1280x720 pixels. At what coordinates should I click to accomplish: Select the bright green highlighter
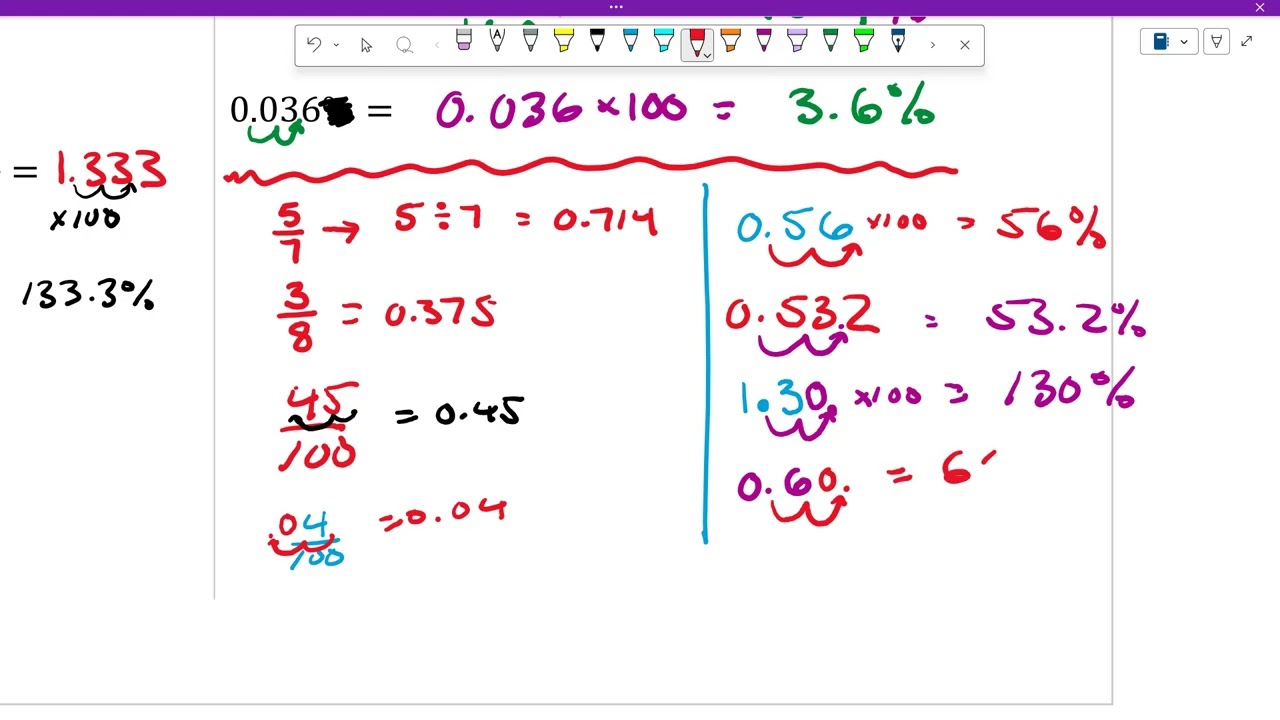pyautogui.click(x=864, y=41)
